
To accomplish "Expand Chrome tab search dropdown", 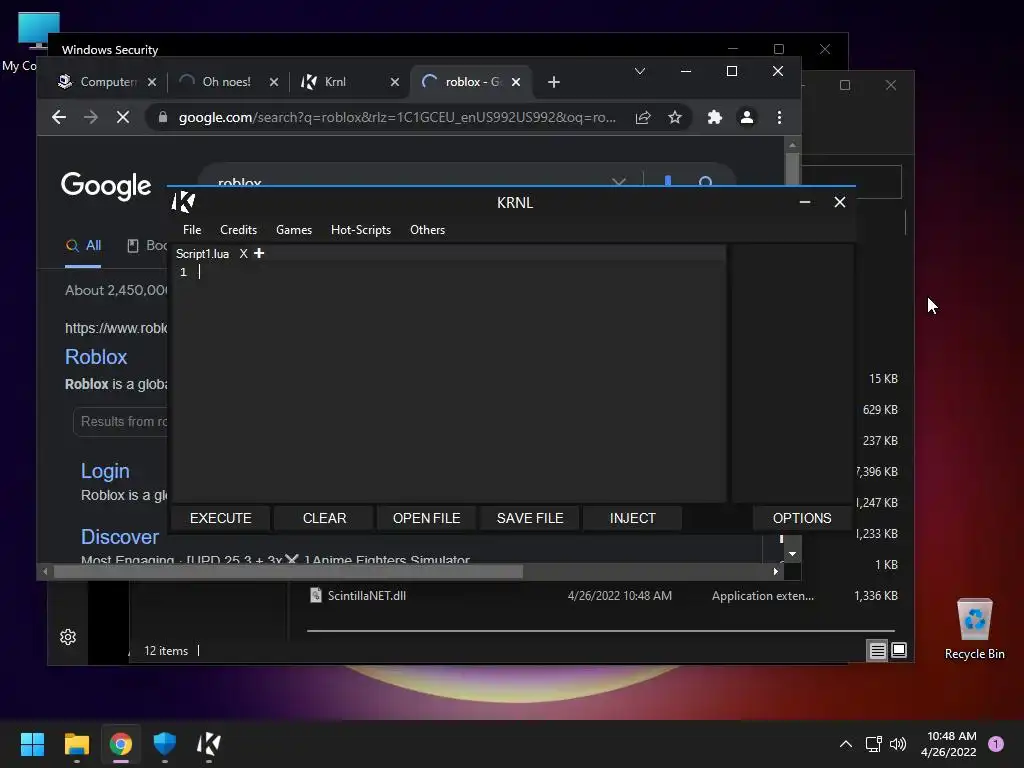I will click(640, 71).
